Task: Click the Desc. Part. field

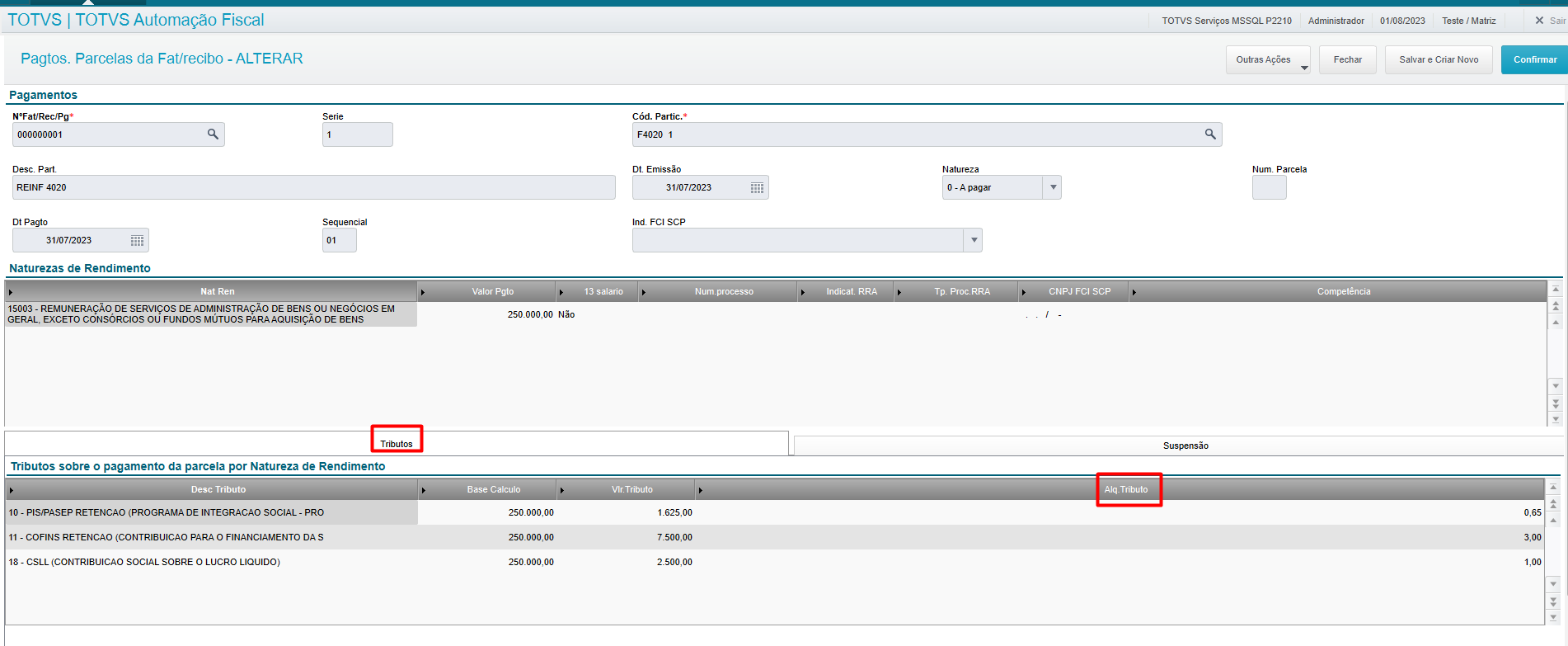Action: coord(313,187)
